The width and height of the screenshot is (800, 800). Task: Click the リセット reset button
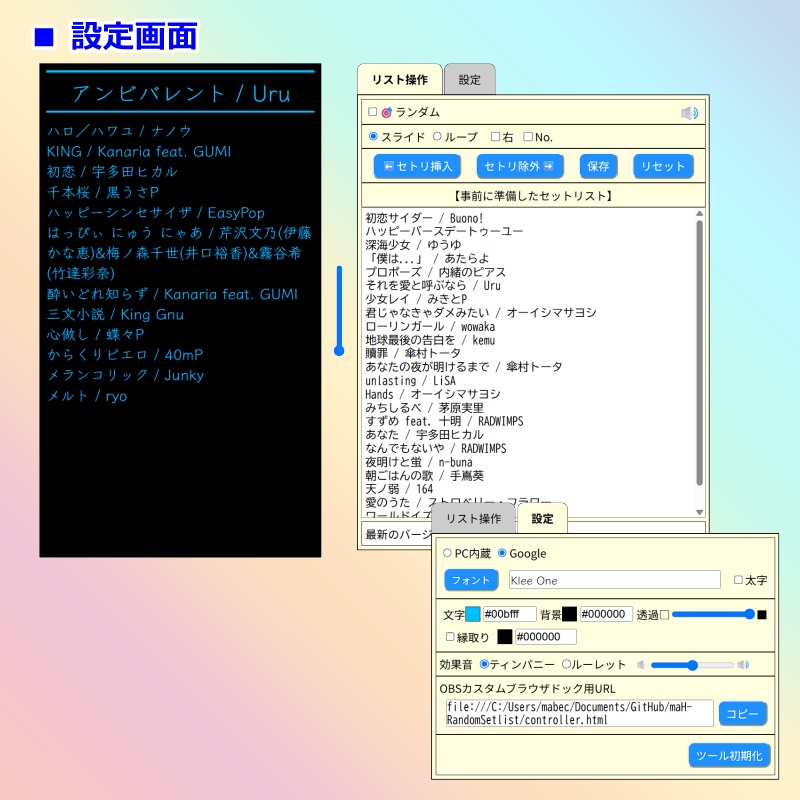(663, 166)
